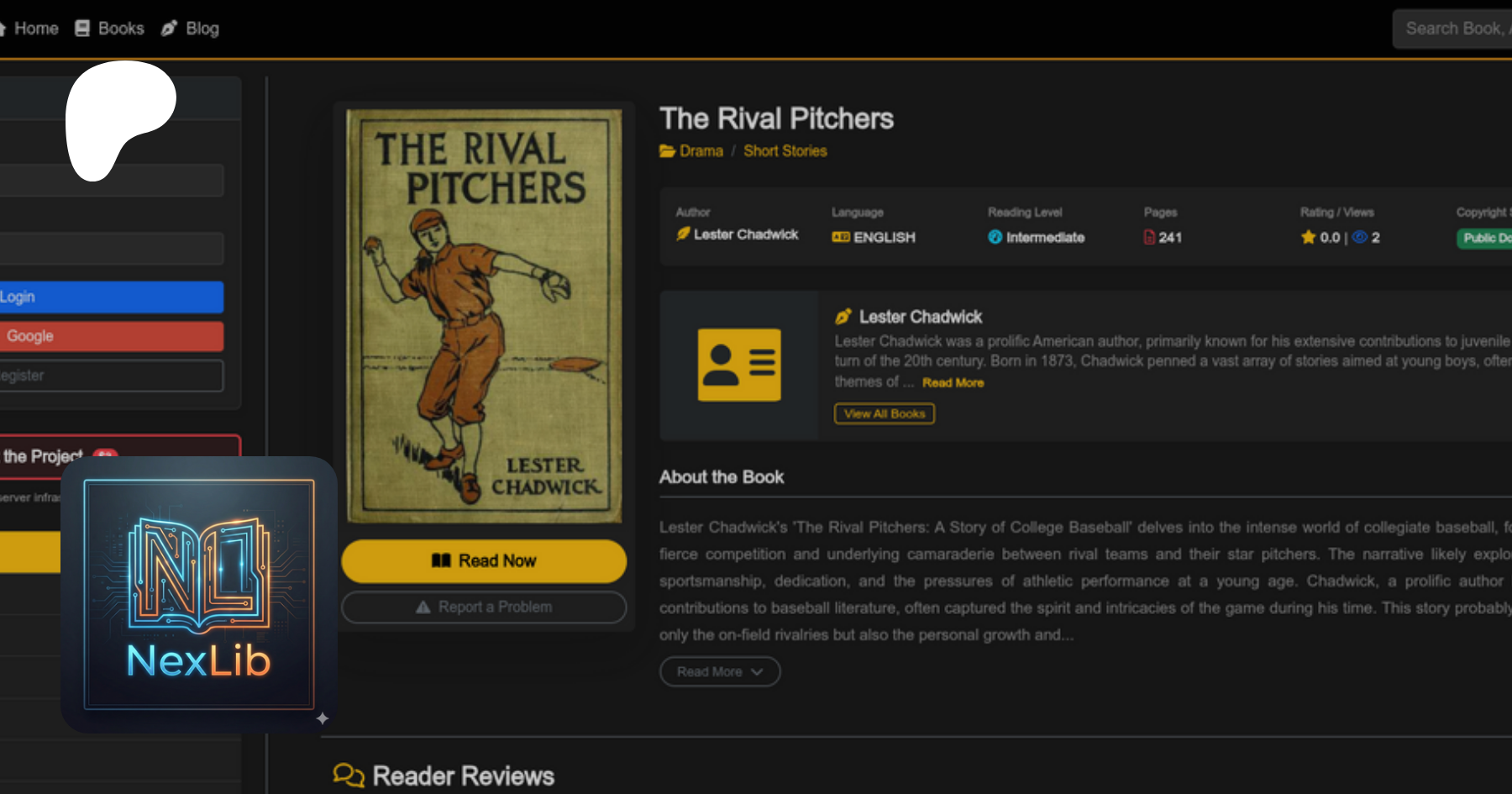Click the views eye icon

[1360, 238]
